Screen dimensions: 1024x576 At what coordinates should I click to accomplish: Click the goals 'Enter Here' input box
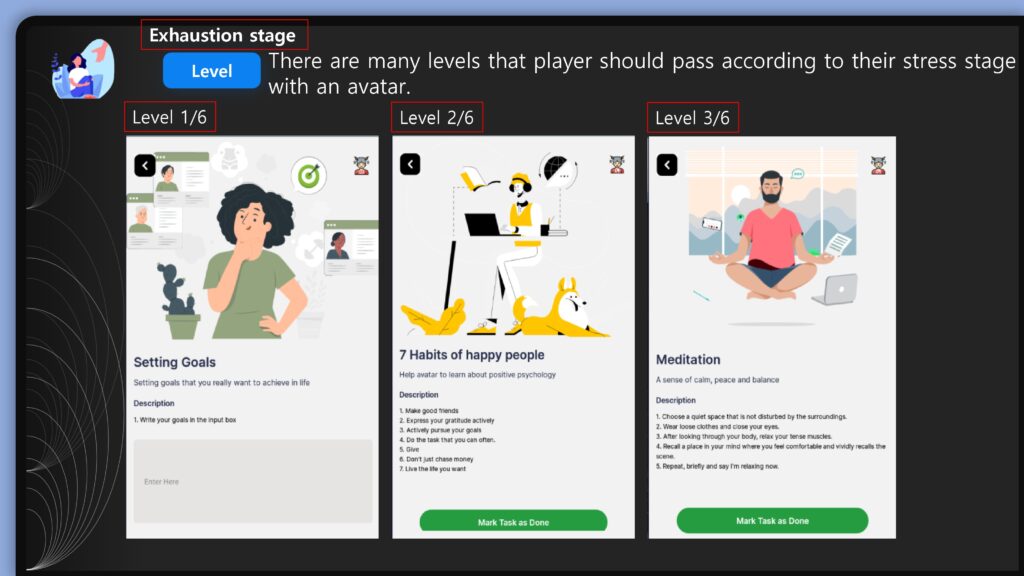pos(253,481)
